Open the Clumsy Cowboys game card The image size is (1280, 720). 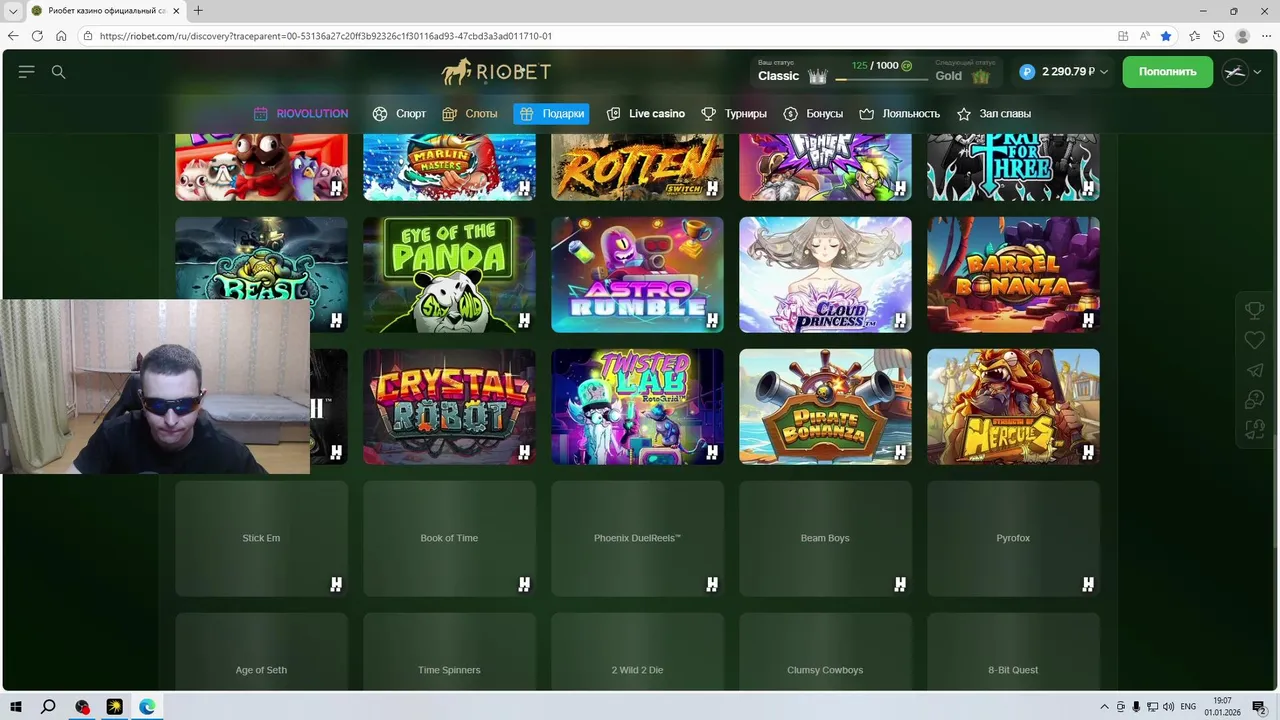[825, 651]
